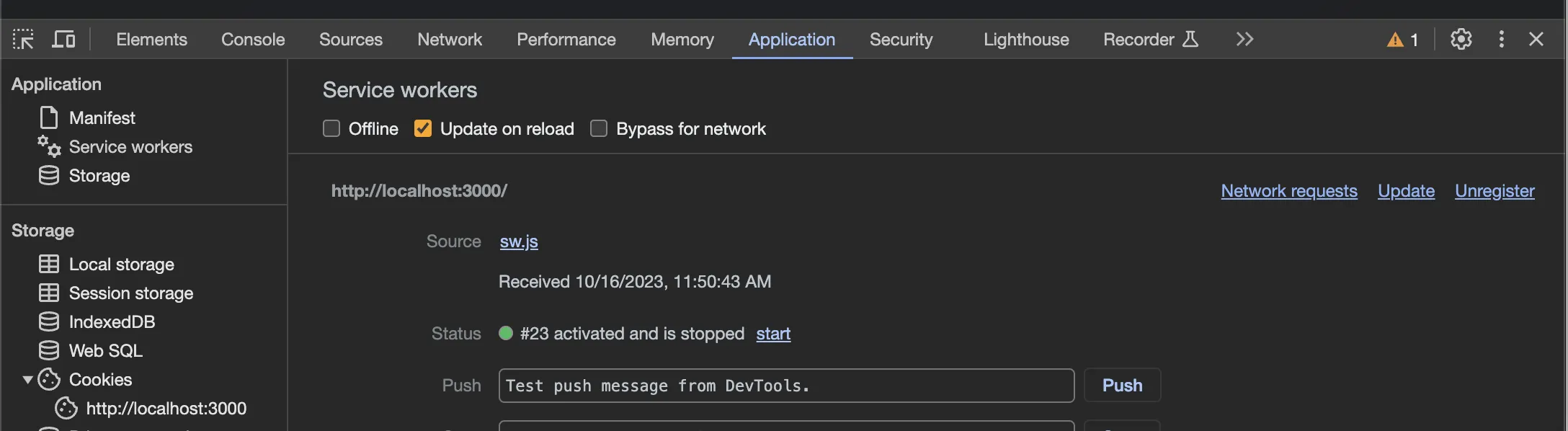Viewport: 1568px width, 431px height.
Task: Click the Service workers gears icon
Action: (49, 146)
